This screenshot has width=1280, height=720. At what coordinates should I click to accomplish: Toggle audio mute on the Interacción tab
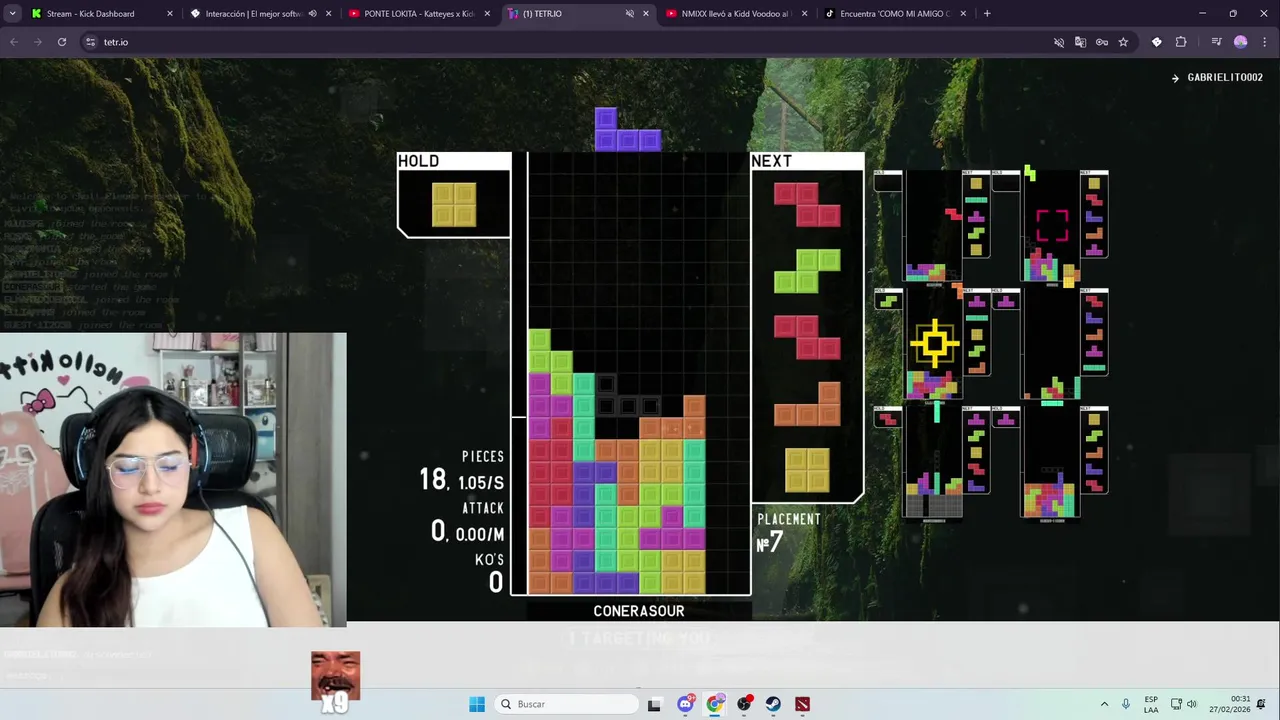click(x=312, y=14)
